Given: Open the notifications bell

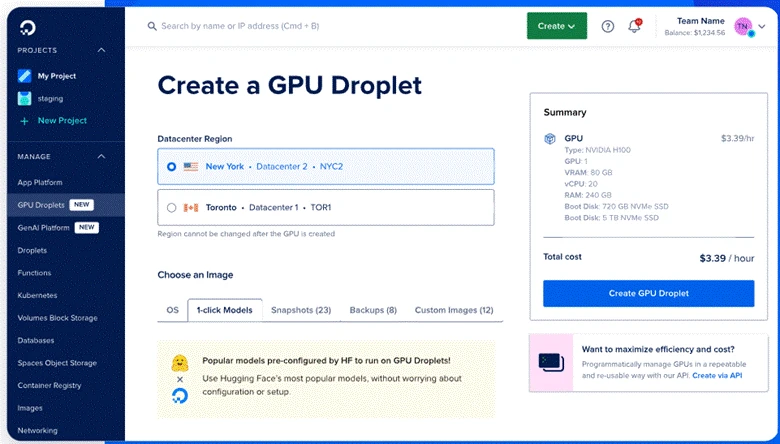Looking at the screenshot, I should coord(634,26).
